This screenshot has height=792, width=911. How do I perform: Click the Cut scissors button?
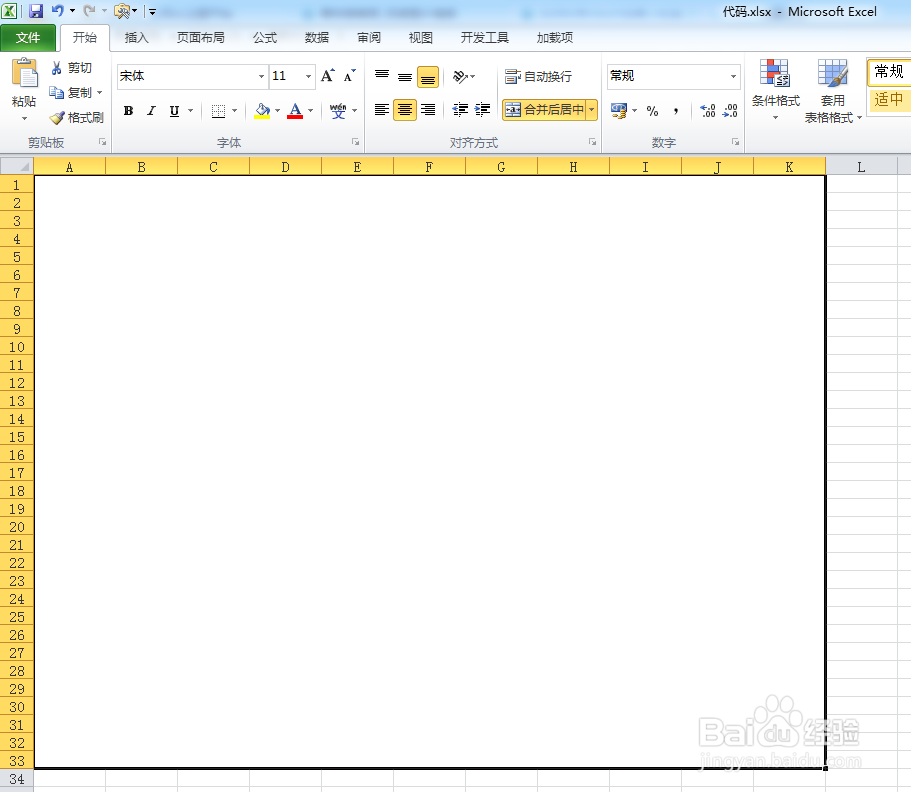[x=71, y=68]
